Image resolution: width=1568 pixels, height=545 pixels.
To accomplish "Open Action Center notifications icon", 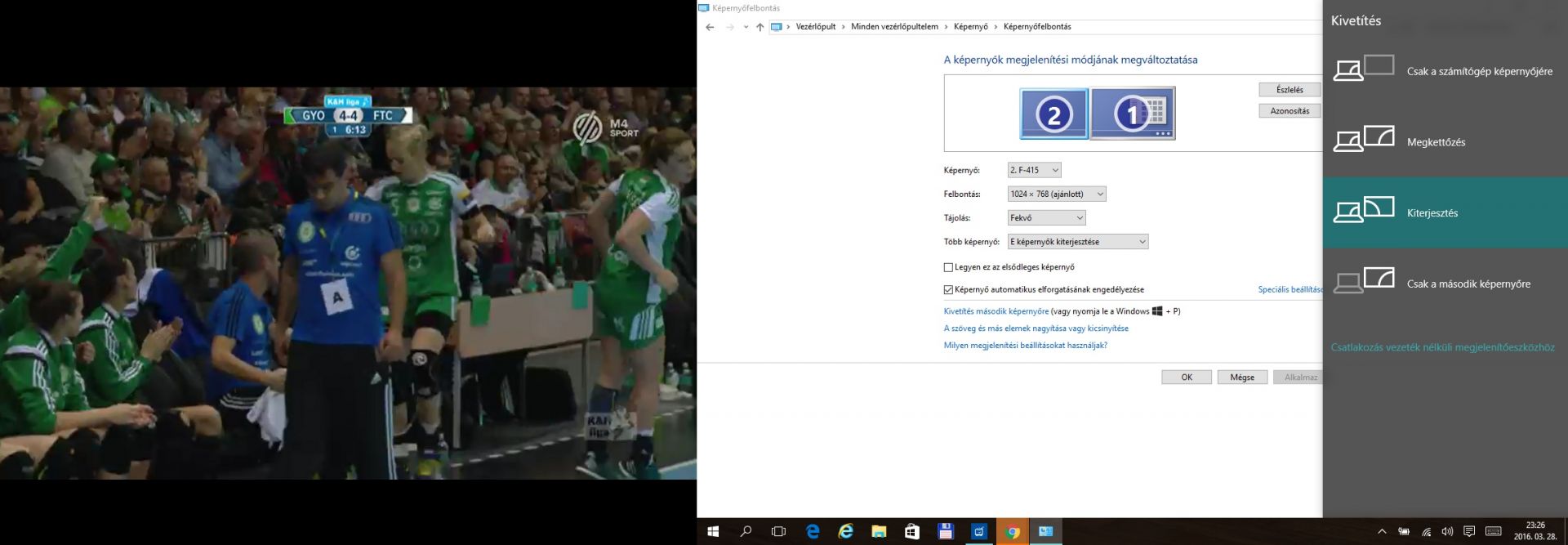I will click(x=1469, y=532).
